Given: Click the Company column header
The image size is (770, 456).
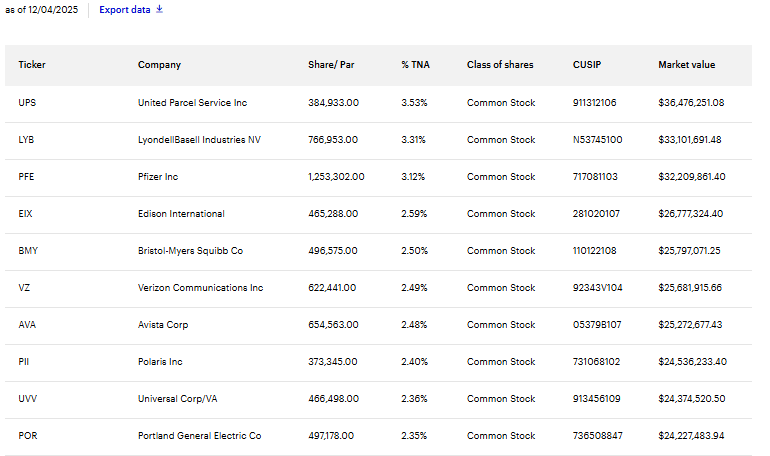Looking at the screenshot, I should 159,65.
